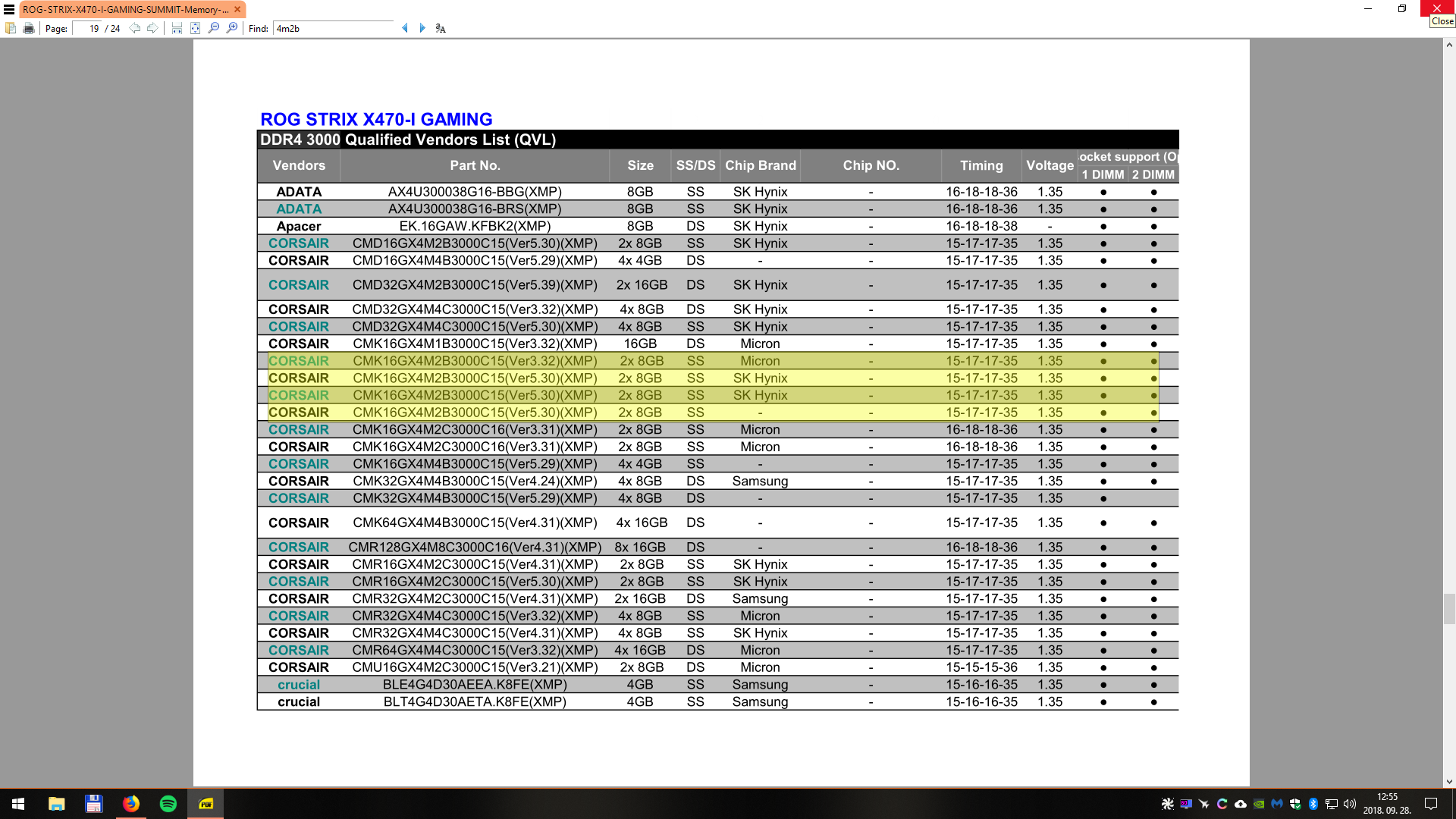Select Fit Page view icon
The image size is (1456, 819).
point(195,28)
